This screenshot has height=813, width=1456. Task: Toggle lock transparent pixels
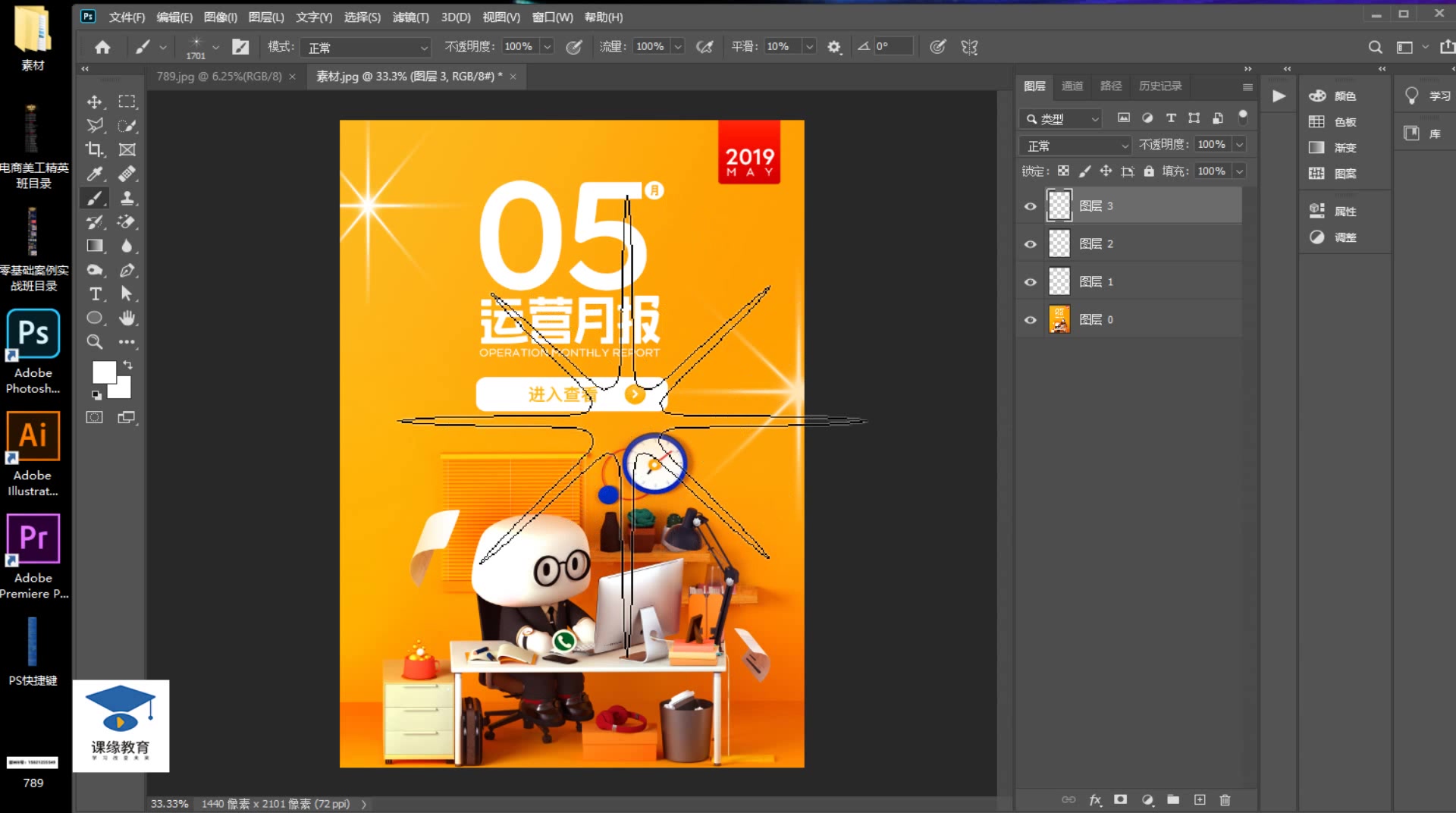[x=1063, y=171]
